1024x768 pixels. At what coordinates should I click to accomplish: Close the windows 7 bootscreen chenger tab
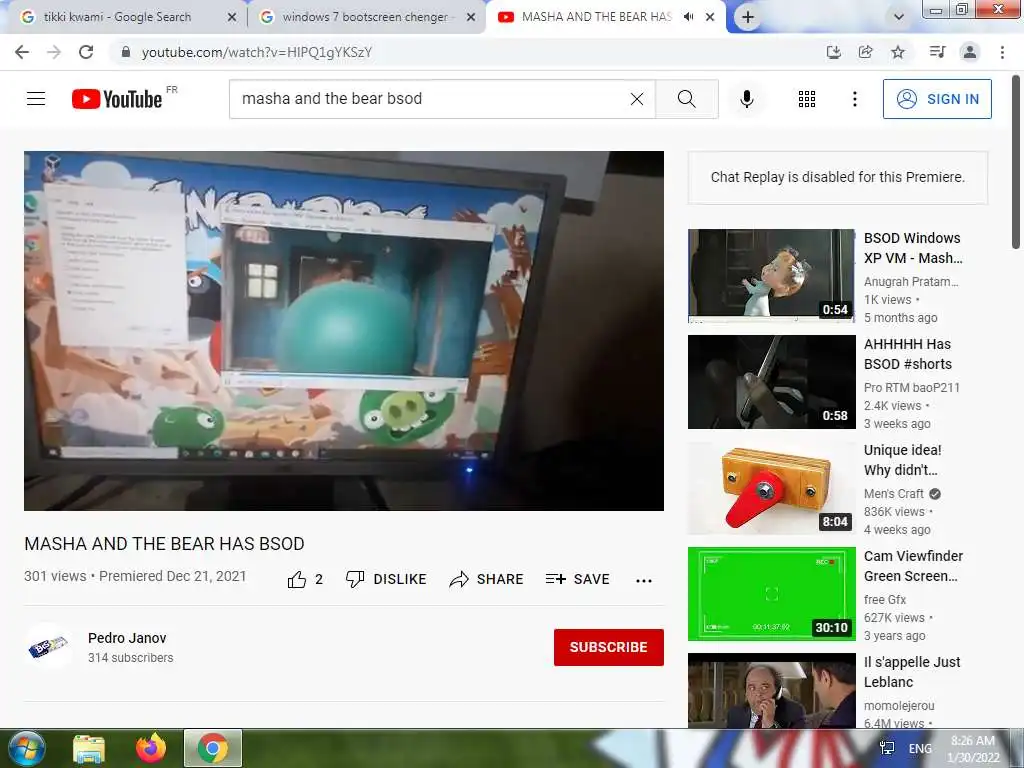point(471,18)
